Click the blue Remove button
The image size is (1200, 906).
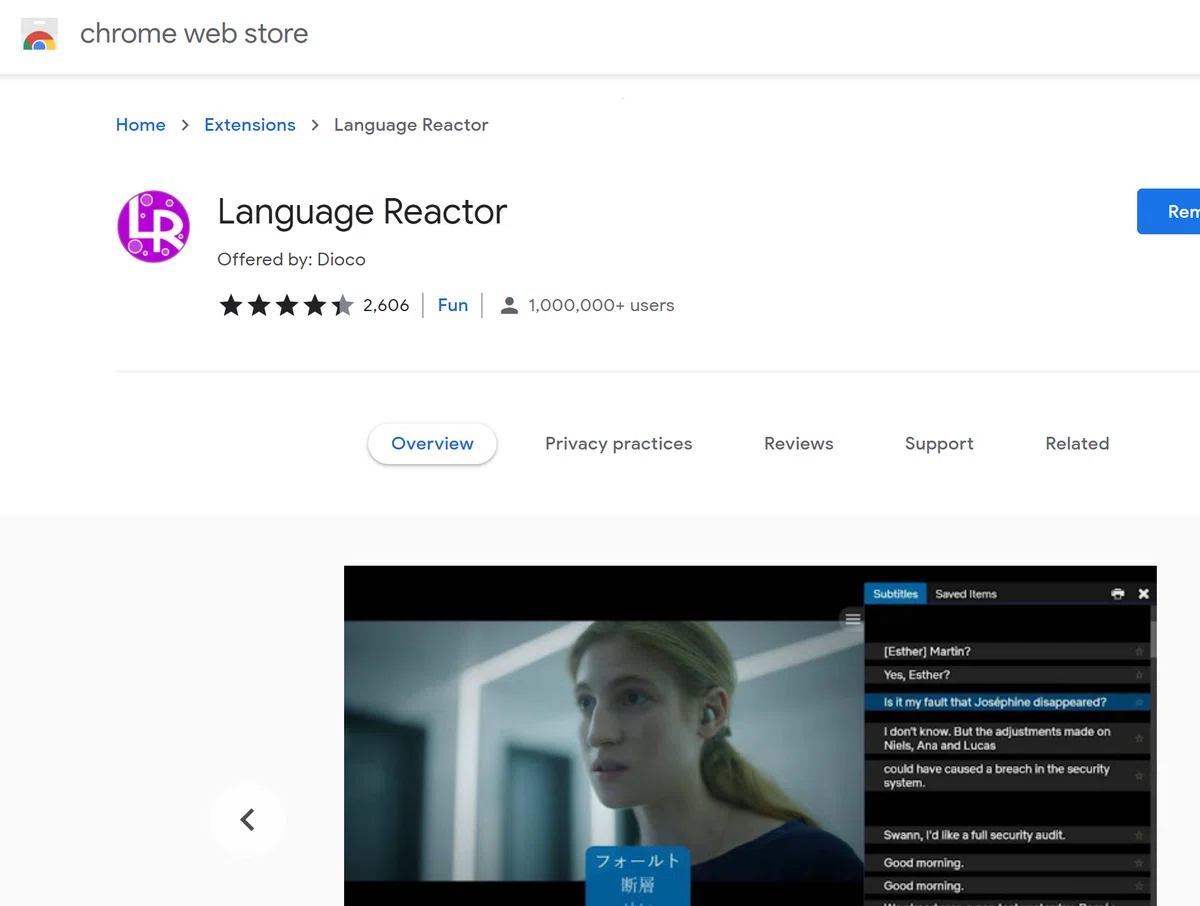point(1169,211)
